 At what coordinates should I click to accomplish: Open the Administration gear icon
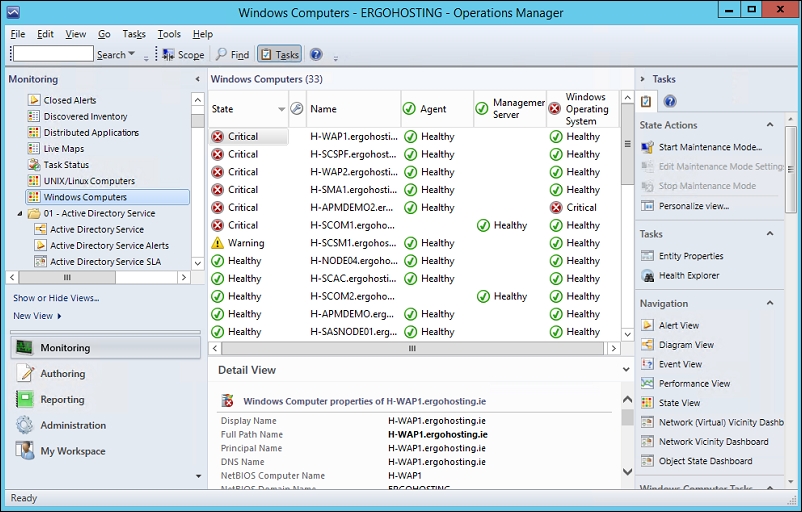pos(24,425)
